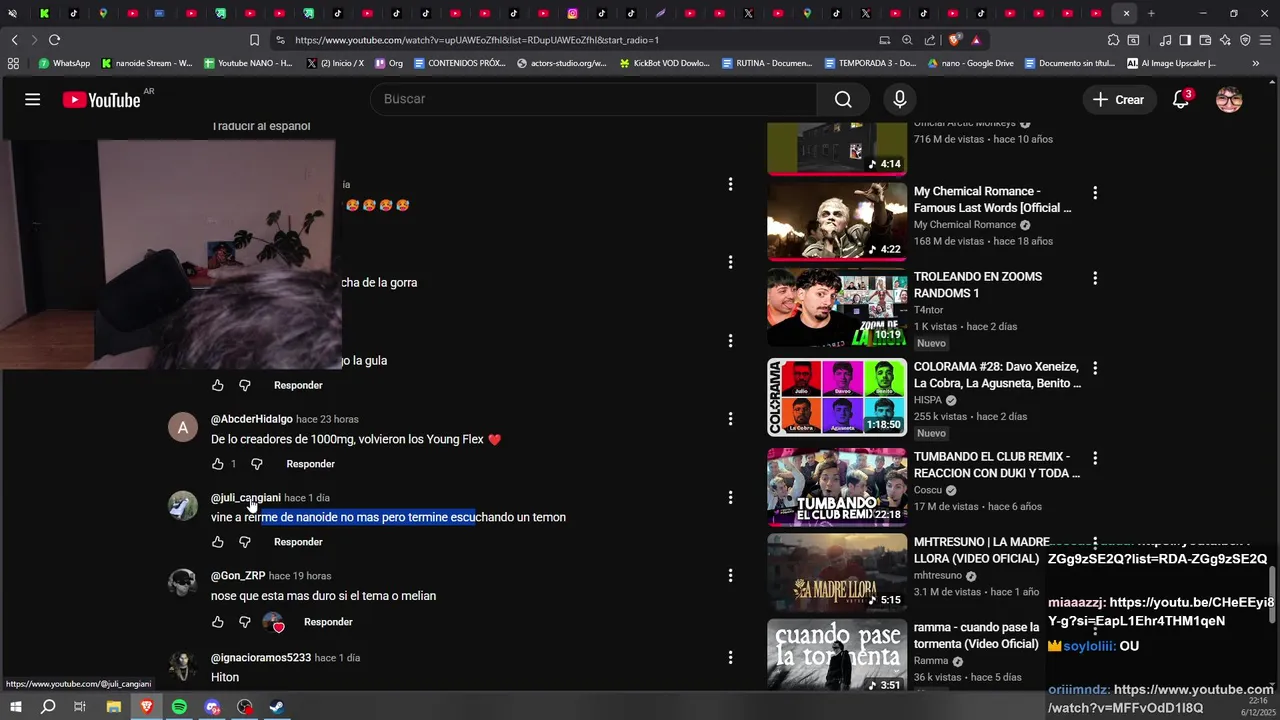Open the apps grid in bookmarks bar
The image size is (1280, 720).
13,63
